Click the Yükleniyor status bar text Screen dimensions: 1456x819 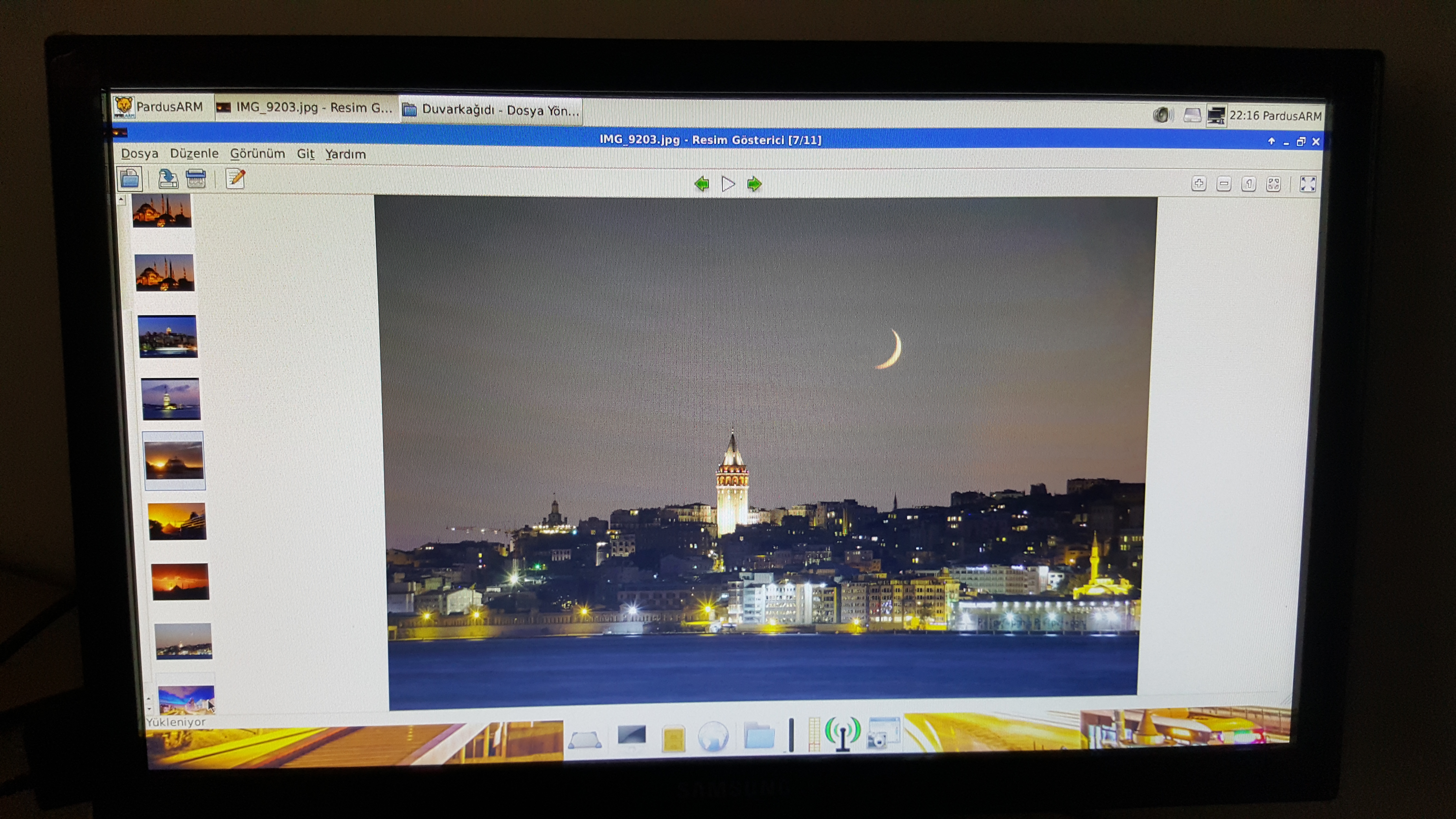(x=176, y=722)
